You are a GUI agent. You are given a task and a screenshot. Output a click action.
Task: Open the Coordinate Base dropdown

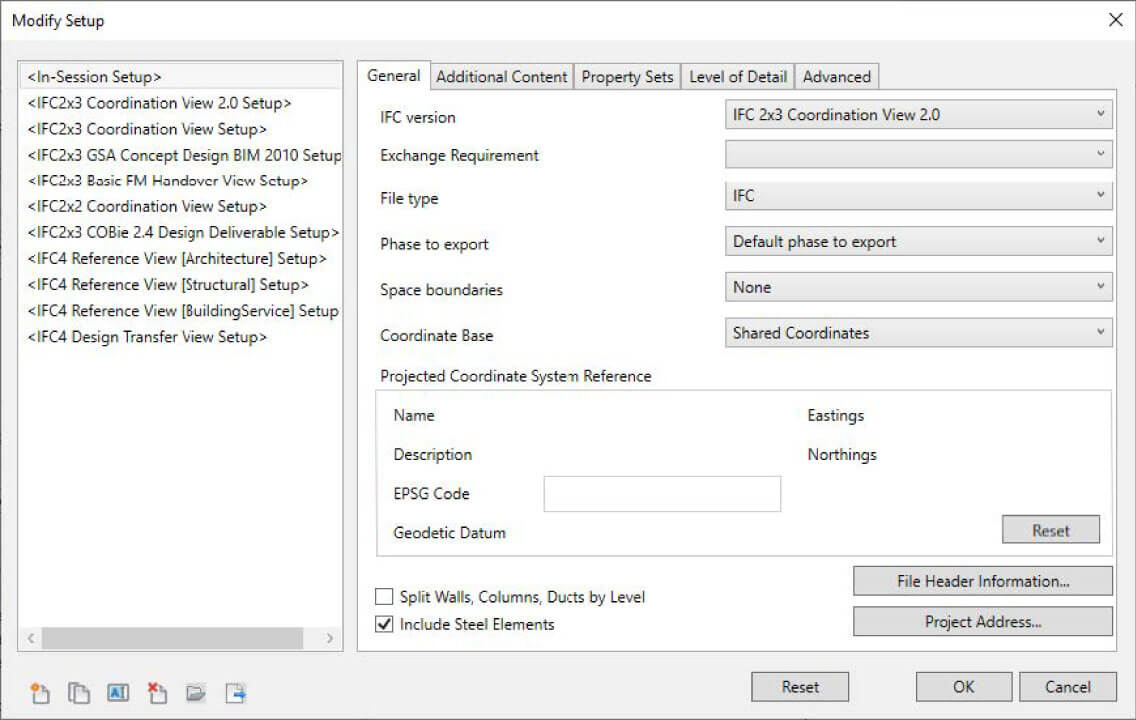(919, 333)
